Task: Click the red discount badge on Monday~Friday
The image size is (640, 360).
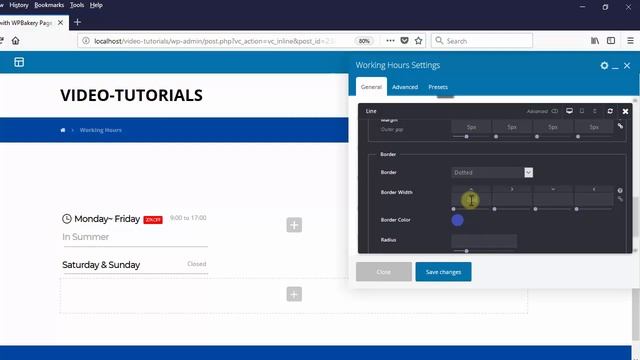Action: (153, 220)
